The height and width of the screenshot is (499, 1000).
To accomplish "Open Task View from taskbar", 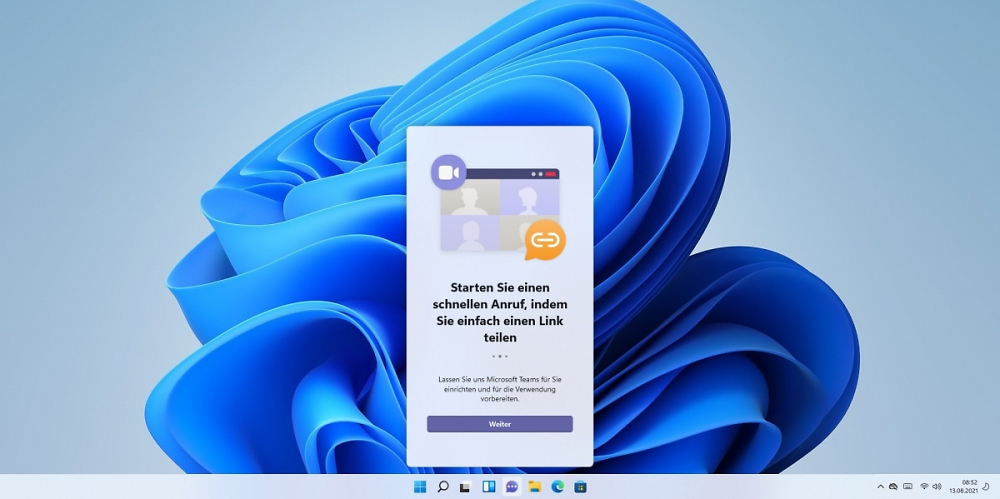I will point(465,487).
